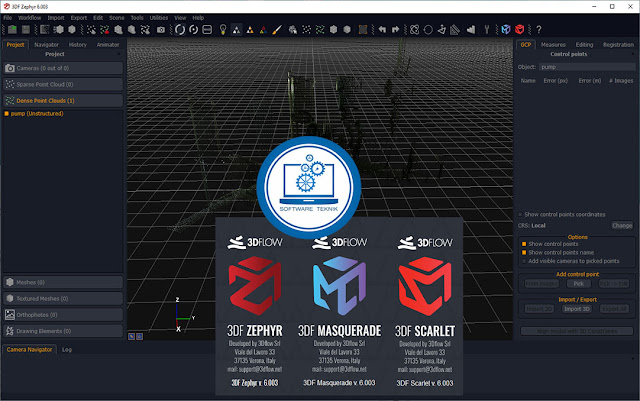The width and height of the screenshot is (640, 401).
Task: Enable Show control points coordinates checkbox
Action: (x=520, y=214)
